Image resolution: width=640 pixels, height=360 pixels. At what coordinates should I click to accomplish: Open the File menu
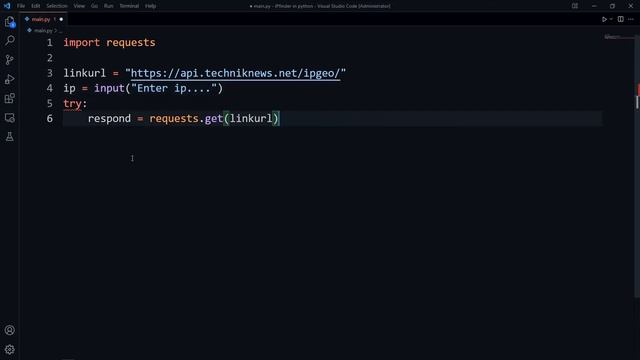click(x=21, y=6)
